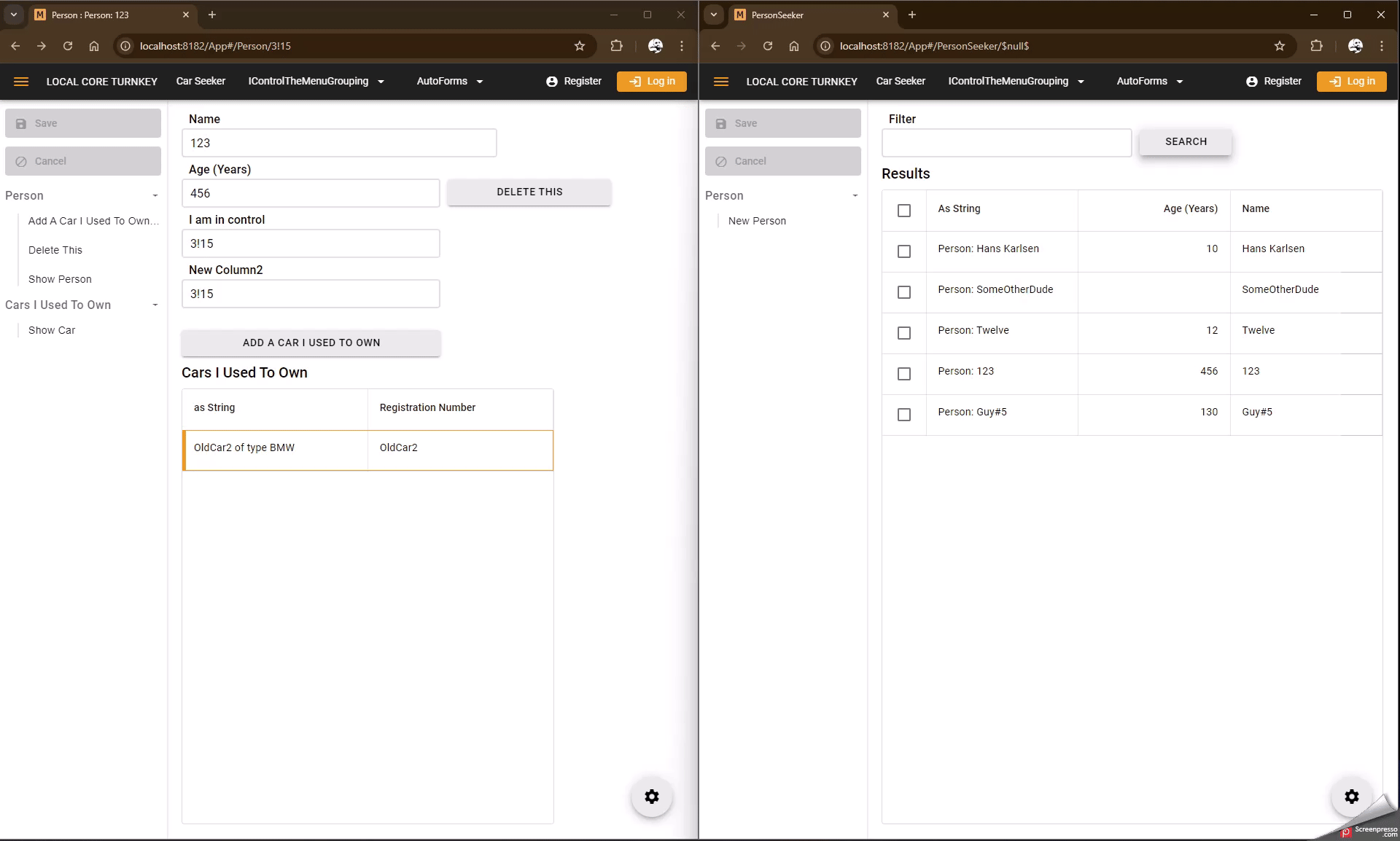
Task: Click Register account icon in right window
Action: click(1252, 82)
